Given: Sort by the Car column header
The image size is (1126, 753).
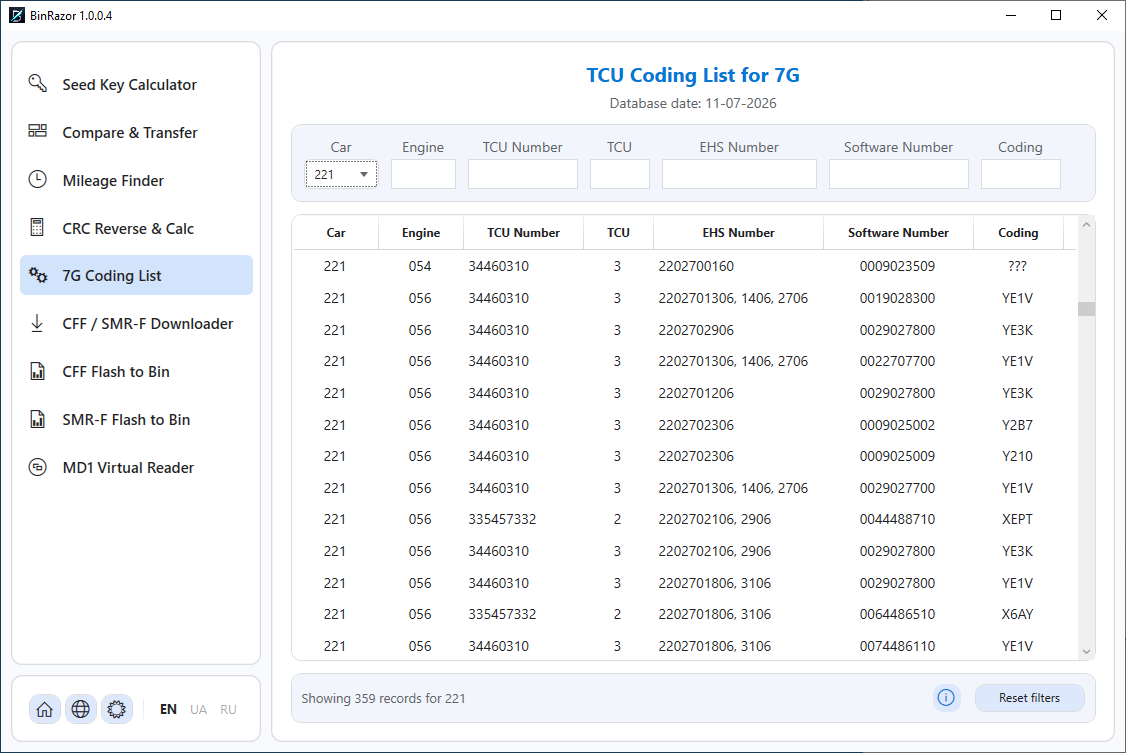Looking at the screenshot, I should [336, 233].
